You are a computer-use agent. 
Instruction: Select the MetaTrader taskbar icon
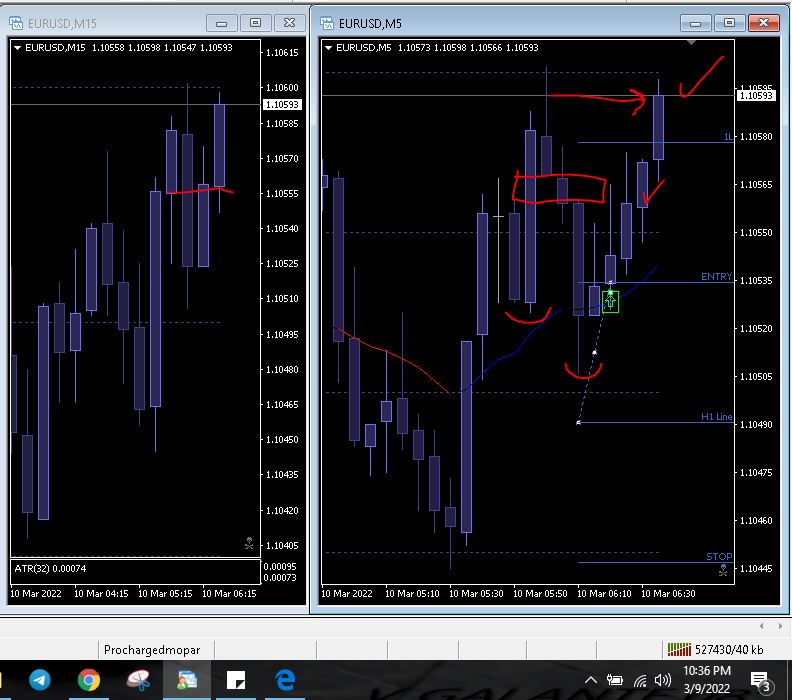point(187,680)
